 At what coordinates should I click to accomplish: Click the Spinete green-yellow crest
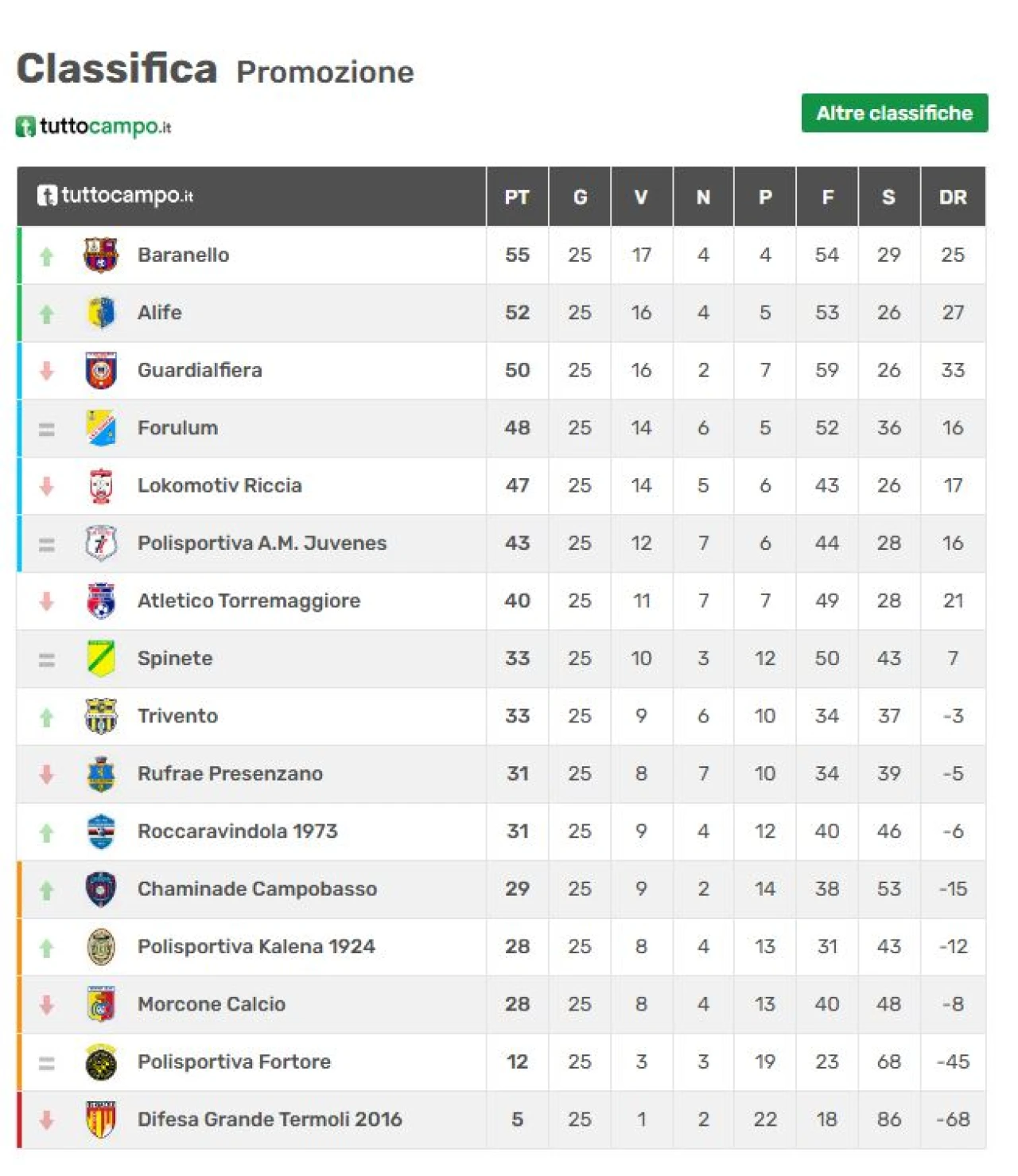point(101,659)
